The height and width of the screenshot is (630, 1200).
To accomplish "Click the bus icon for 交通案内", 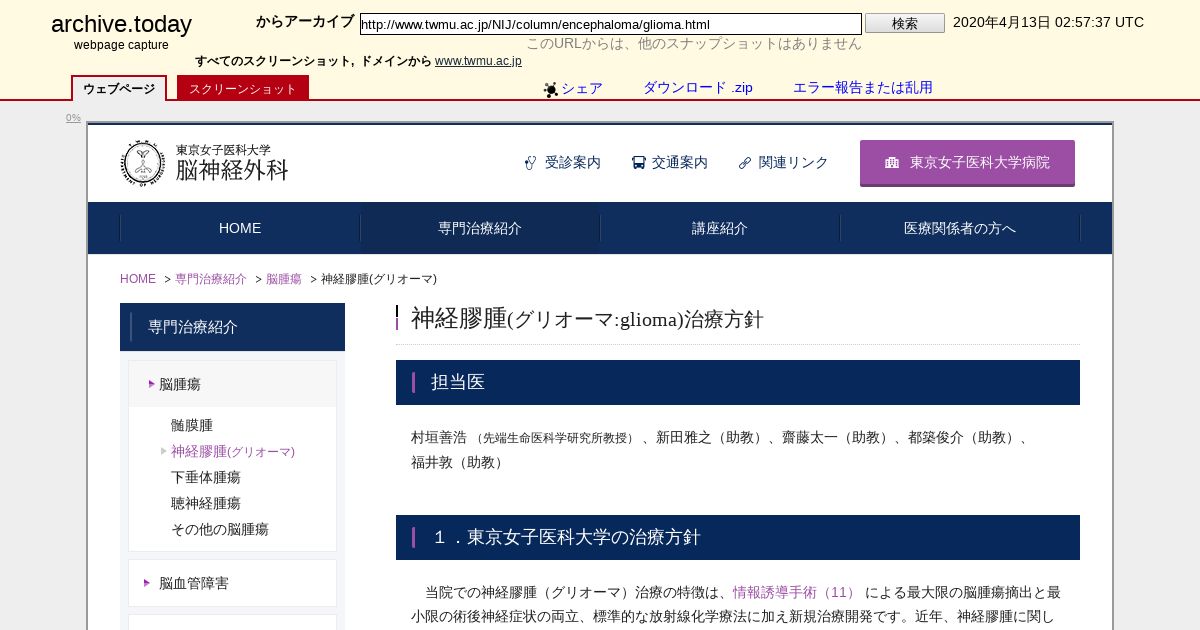I will click(638, 163).
